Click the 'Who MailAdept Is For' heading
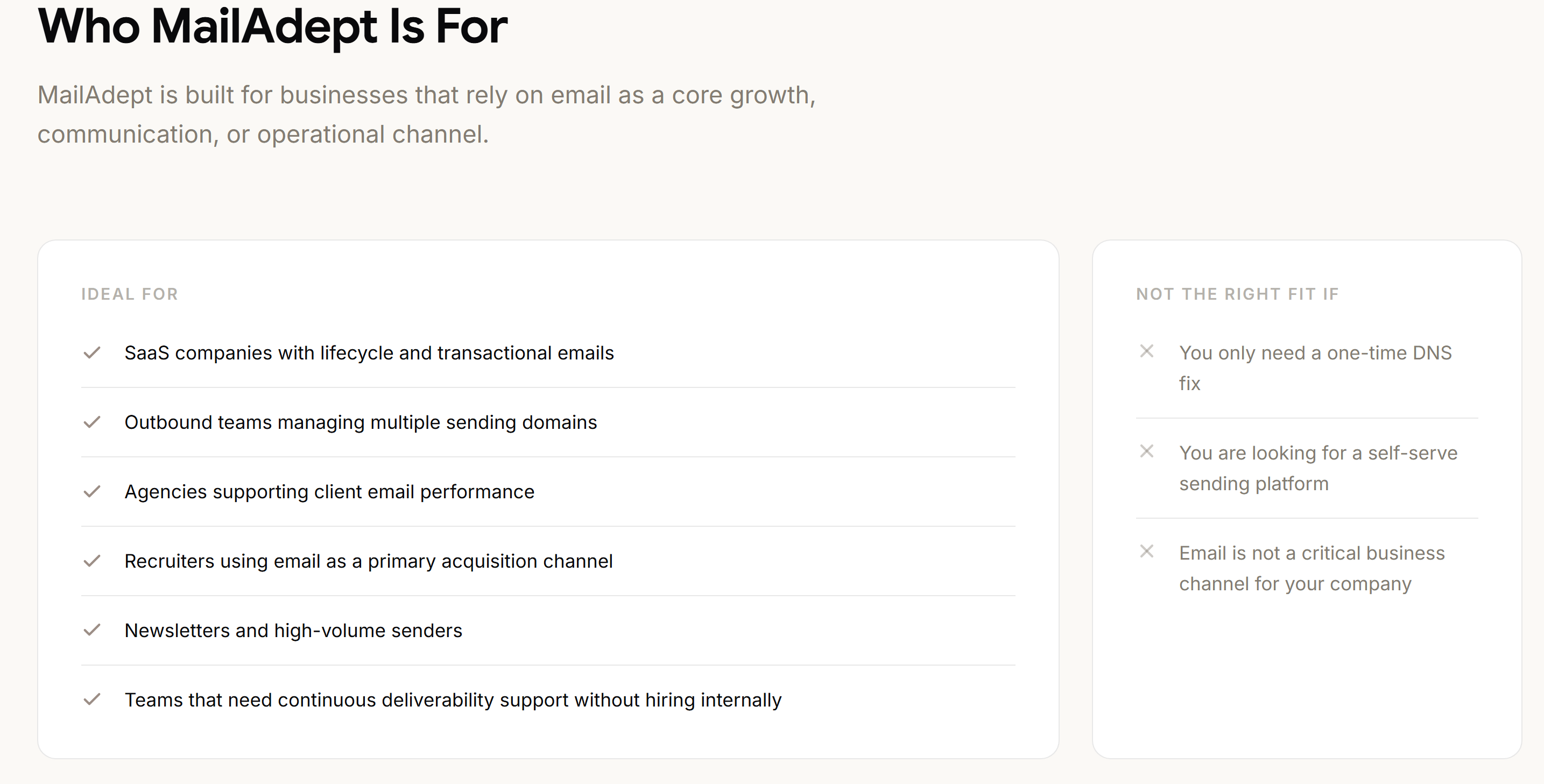Image resolution: width=1544 pixels, height=784 pixels. 272,26
